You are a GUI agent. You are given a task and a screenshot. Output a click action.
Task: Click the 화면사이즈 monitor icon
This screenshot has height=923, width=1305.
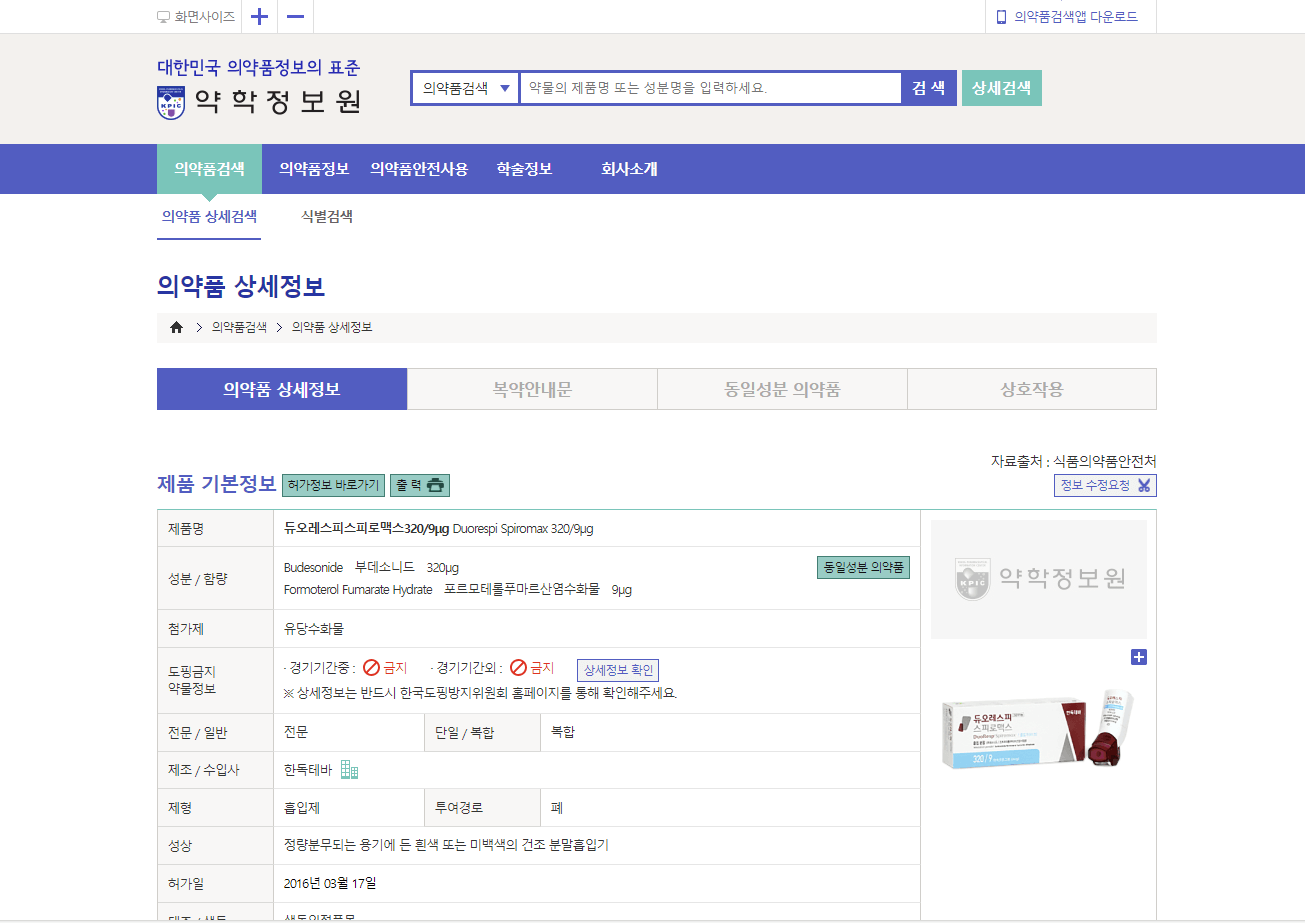point(163,16)
